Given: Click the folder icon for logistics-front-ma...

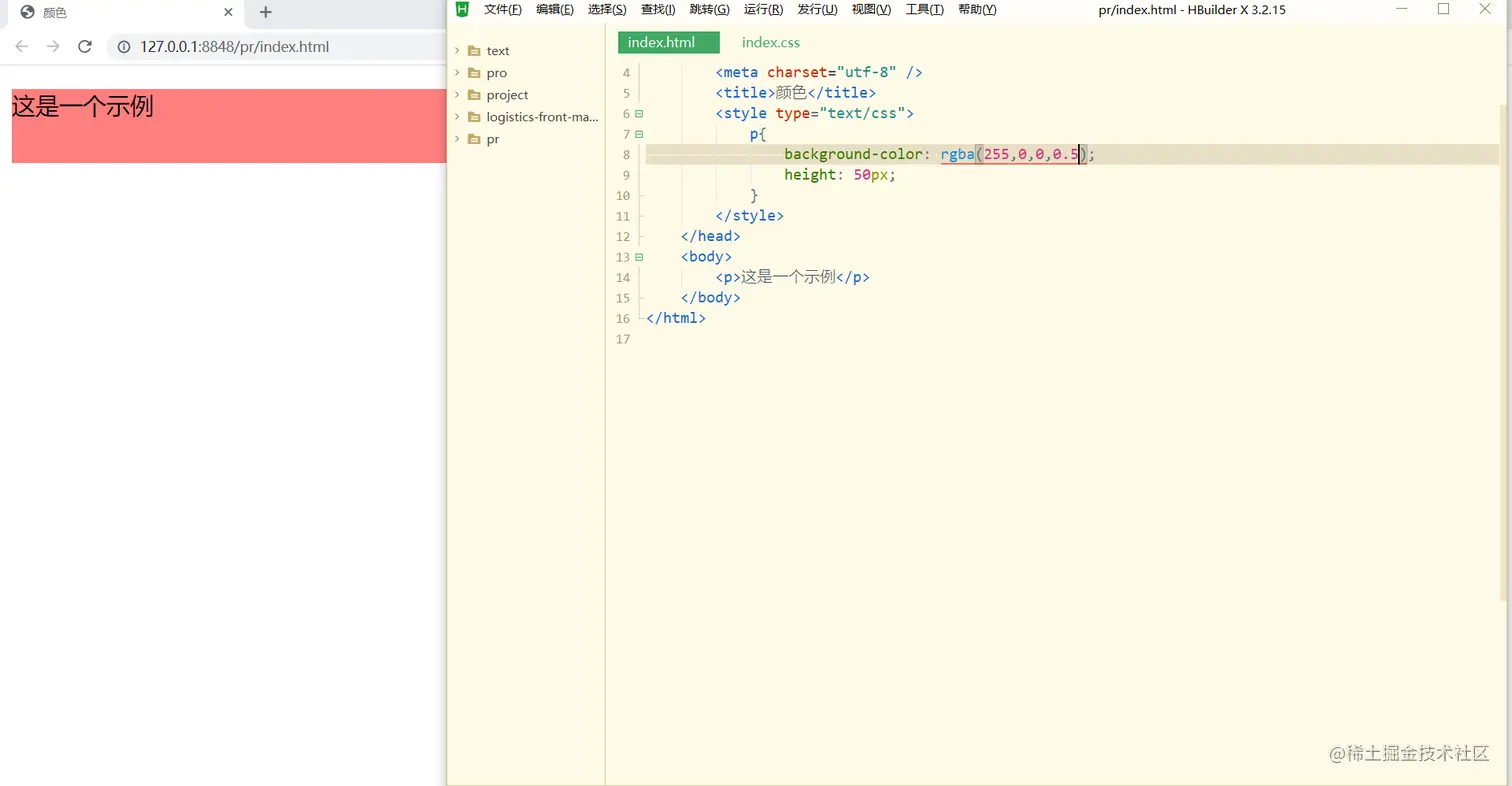Looking at the screenshot, I should (x=474, y=117).
